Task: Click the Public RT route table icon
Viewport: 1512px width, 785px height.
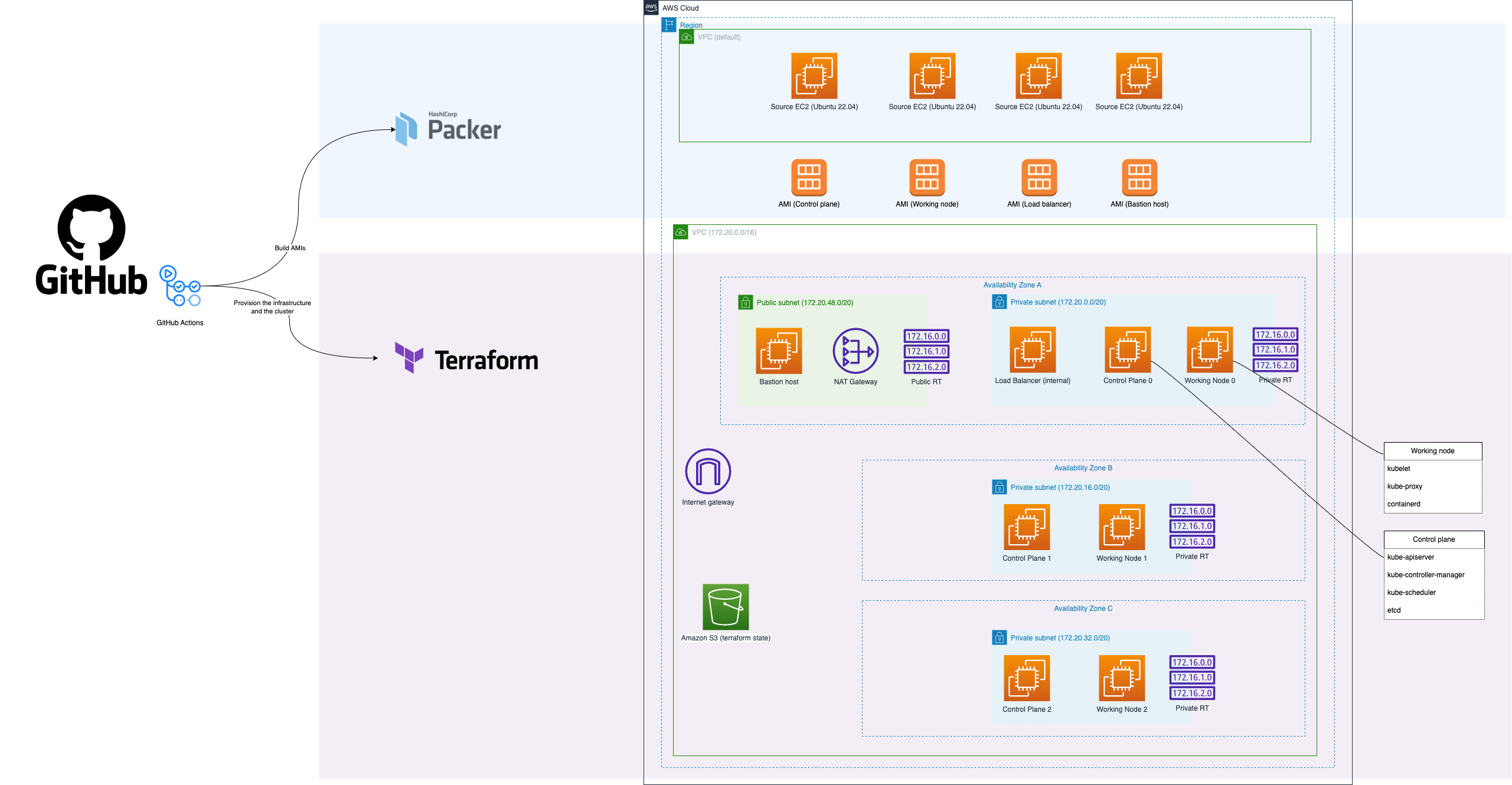Action: [x=926, y=351]
